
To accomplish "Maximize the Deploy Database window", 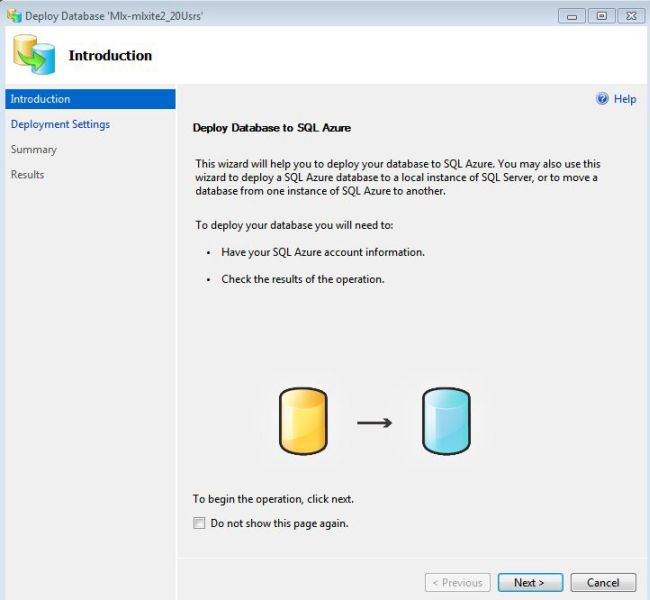I will 601,16.
